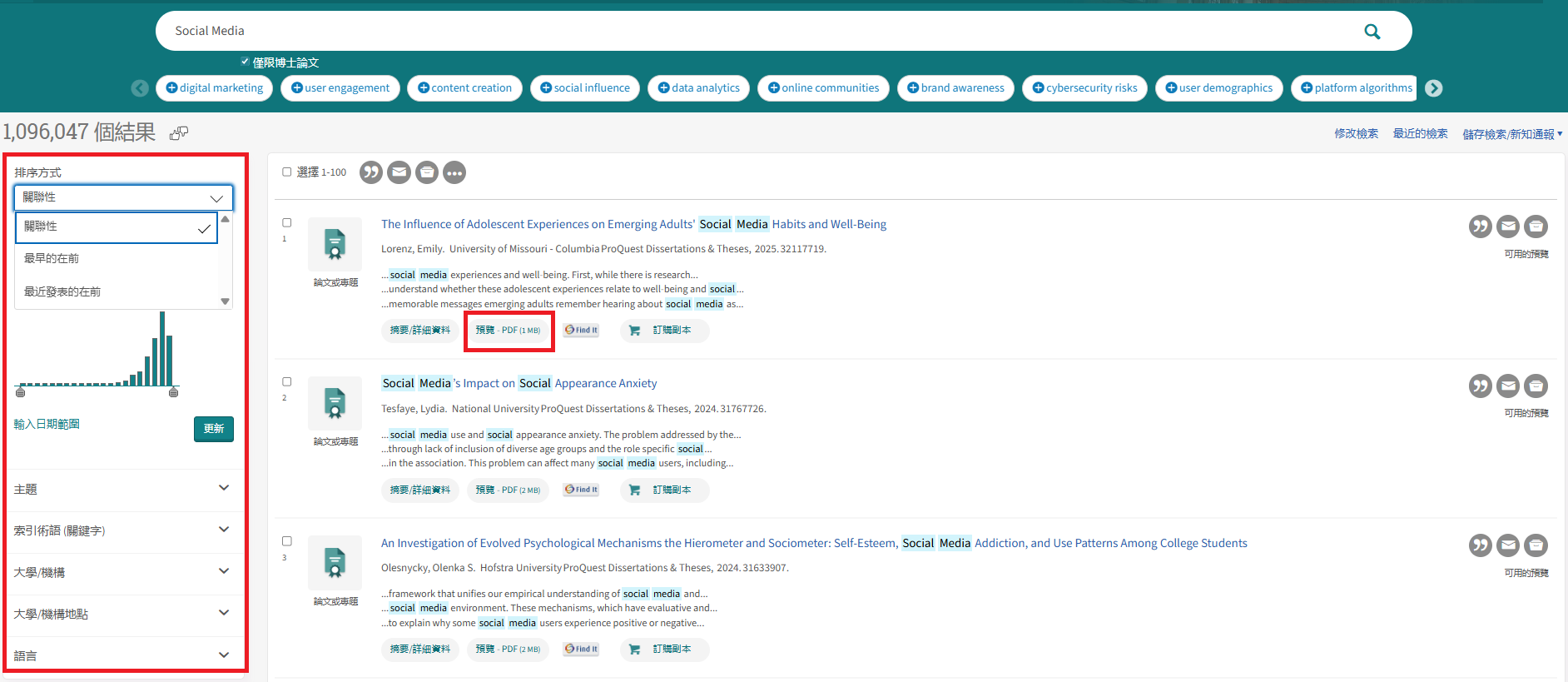Add suggested term user engagement
The height and width of the screenshot is (682, 1568).
tap(340, 88)
